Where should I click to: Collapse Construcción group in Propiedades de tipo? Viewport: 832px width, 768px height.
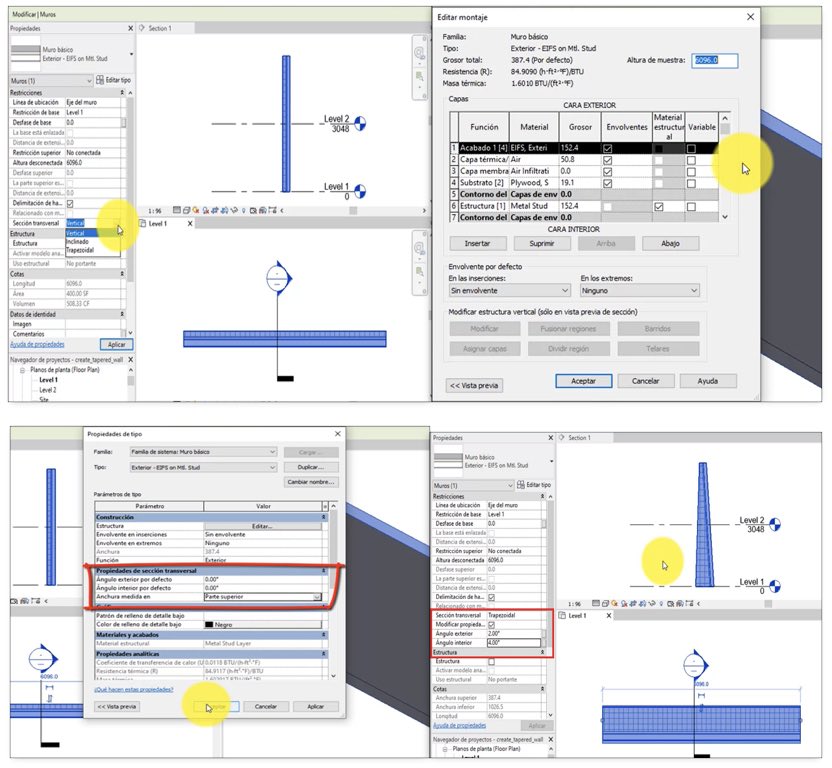coord(324,517)
